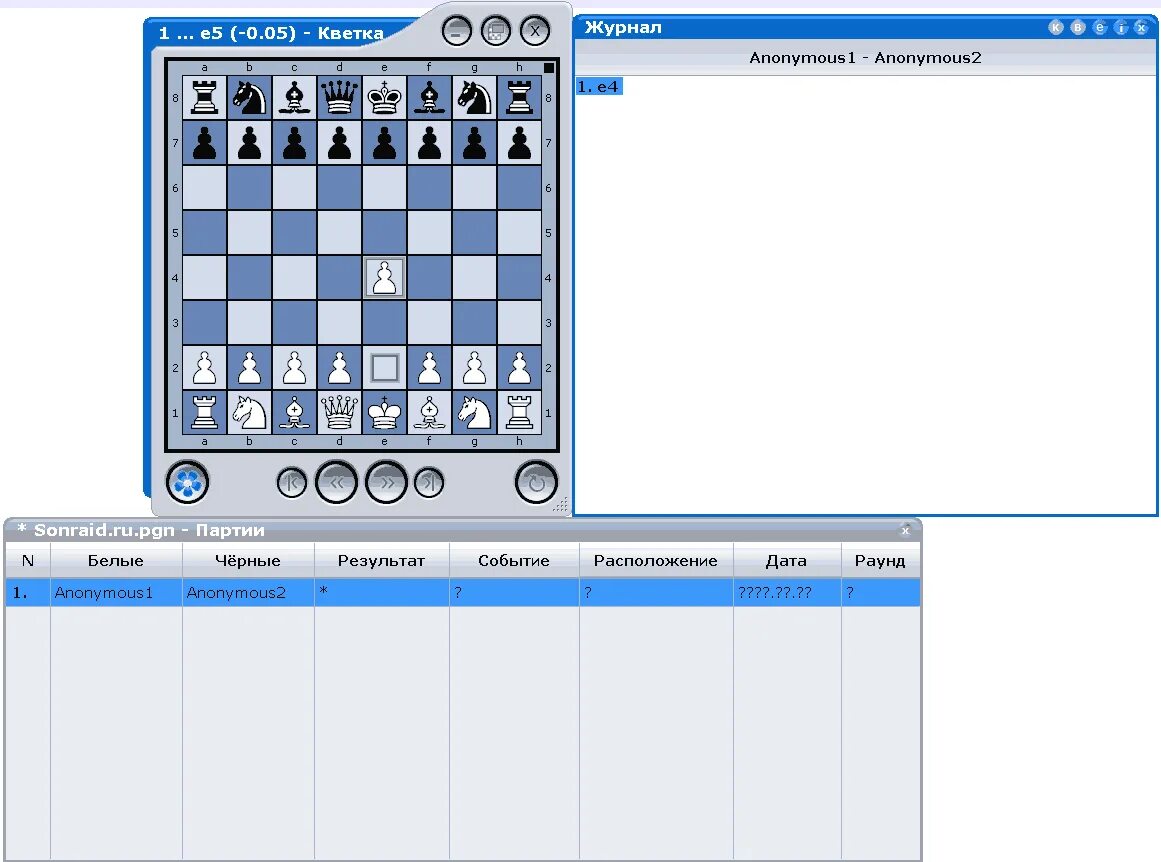Click the white bishop on f1
1161x862 pixels.
tap(429, 412)
